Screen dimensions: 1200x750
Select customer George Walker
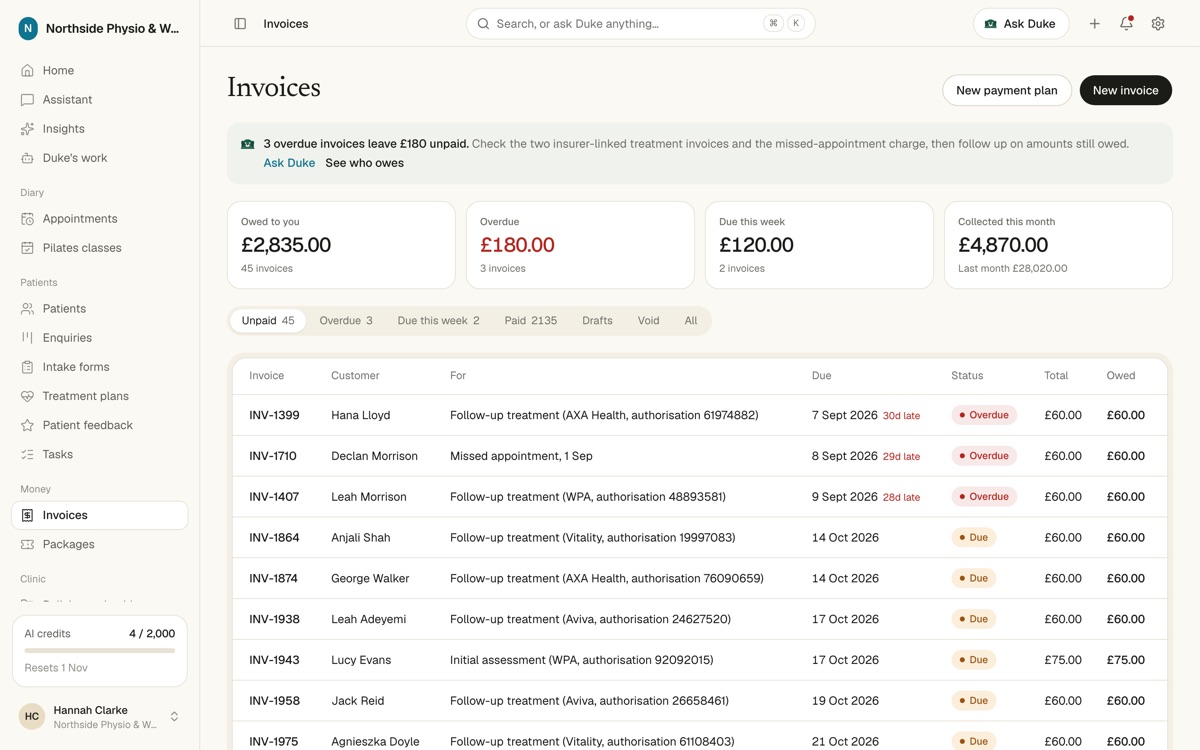[370, 578]
